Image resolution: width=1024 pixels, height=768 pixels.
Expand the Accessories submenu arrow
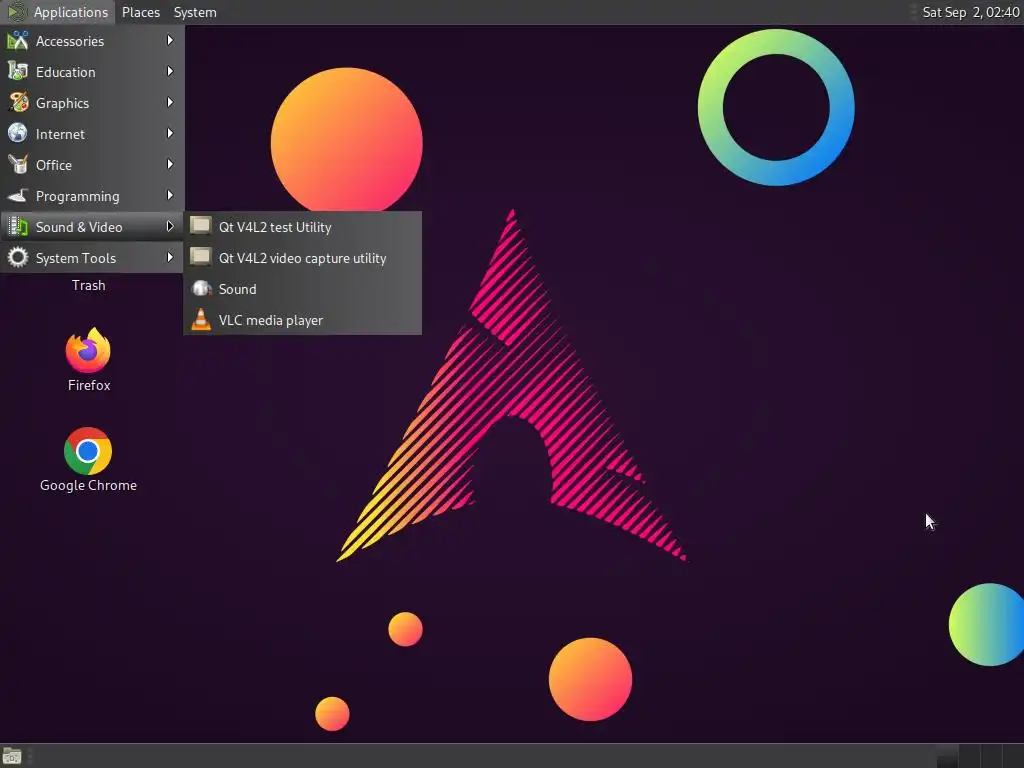[170, 40]
